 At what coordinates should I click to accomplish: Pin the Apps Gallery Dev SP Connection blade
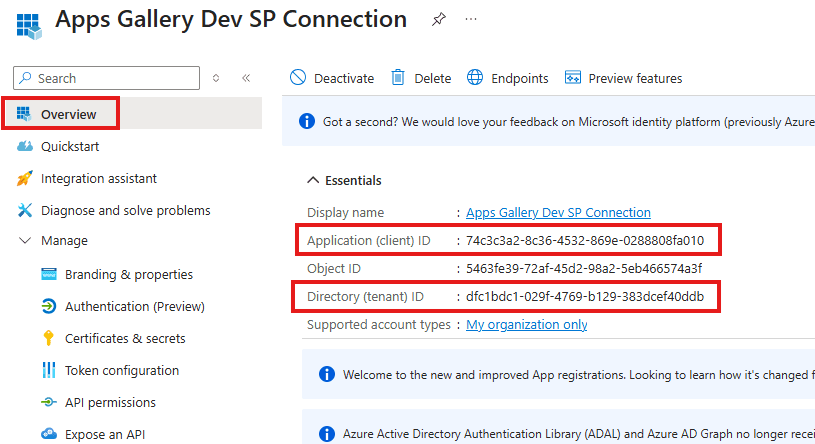point(439,20)
